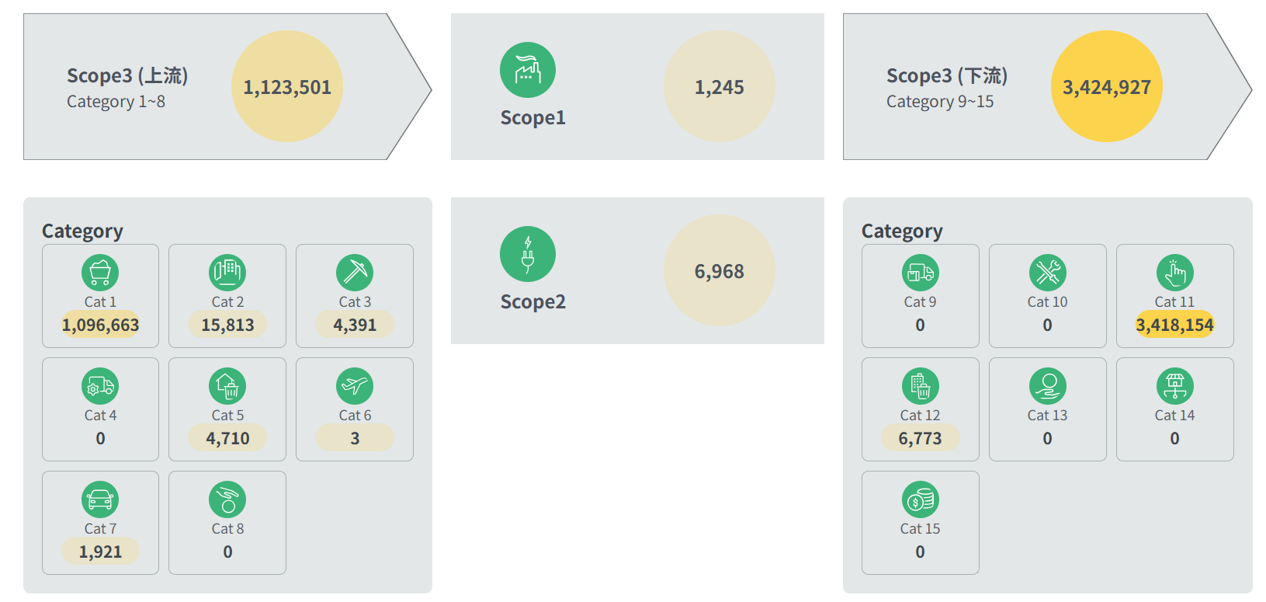
Task: Click the Cat 6 airplane icon
Action: [355, 385]
